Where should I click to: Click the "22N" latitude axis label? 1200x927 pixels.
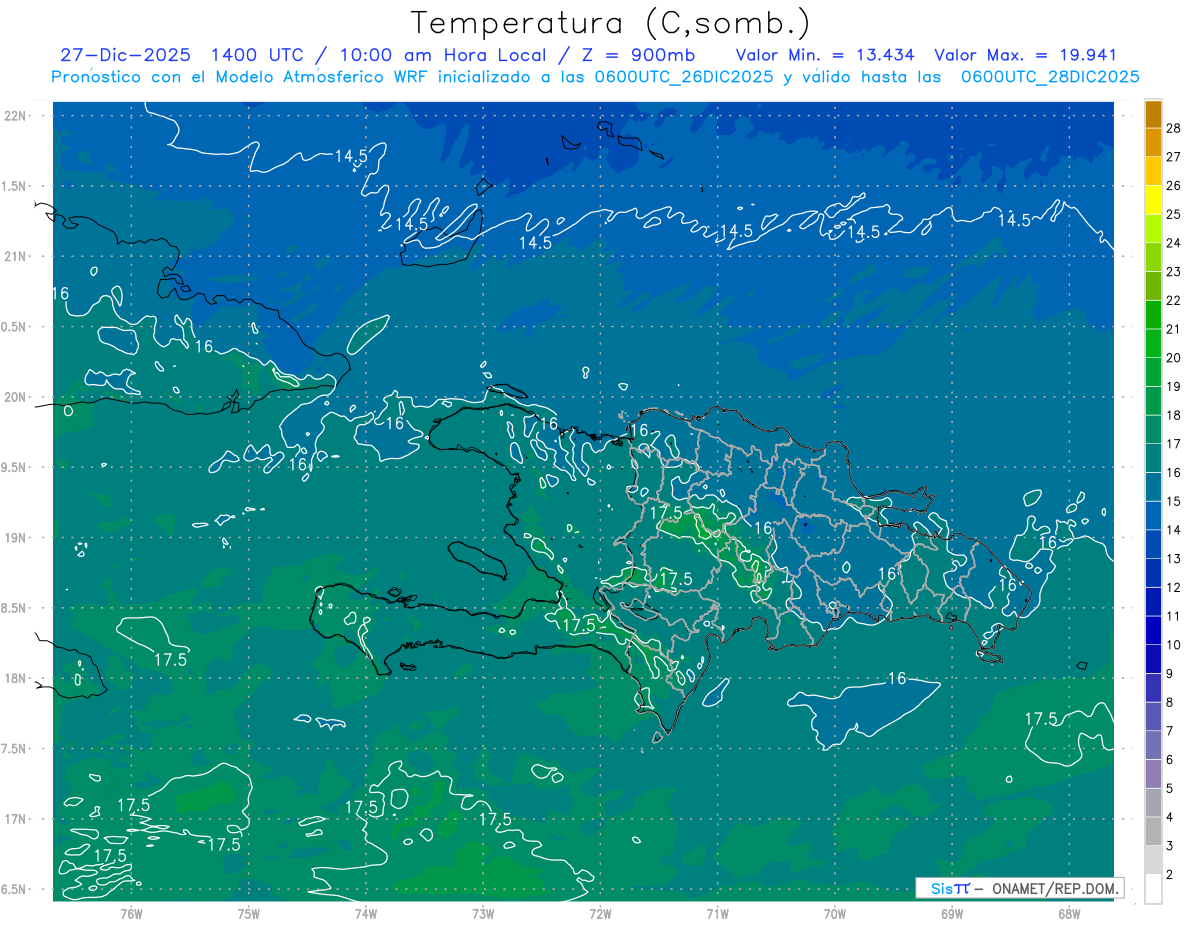coord(15,116)
